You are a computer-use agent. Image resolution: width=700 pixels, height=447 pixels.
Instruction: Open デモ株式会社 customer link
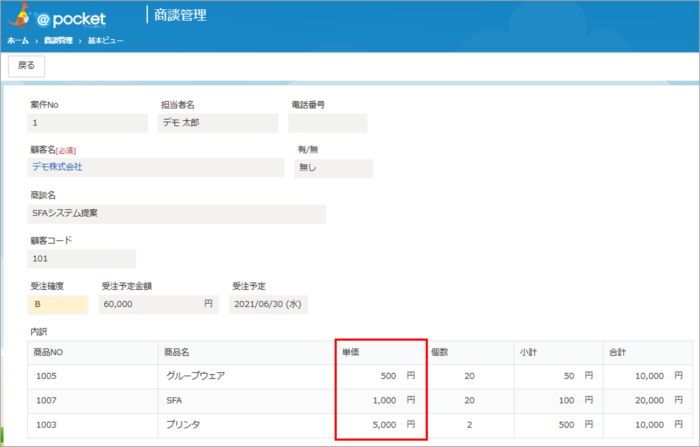click(57, 167)
